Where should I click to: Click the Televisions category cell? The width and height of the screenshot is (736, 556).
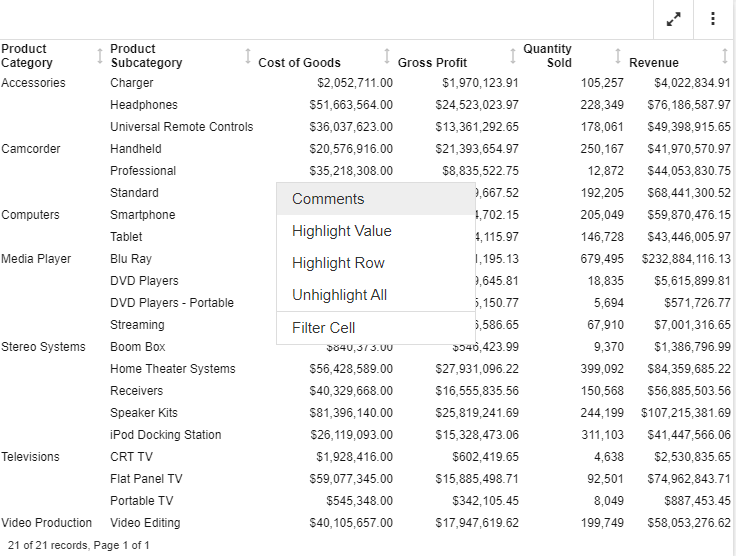click(x=30, y=457)
